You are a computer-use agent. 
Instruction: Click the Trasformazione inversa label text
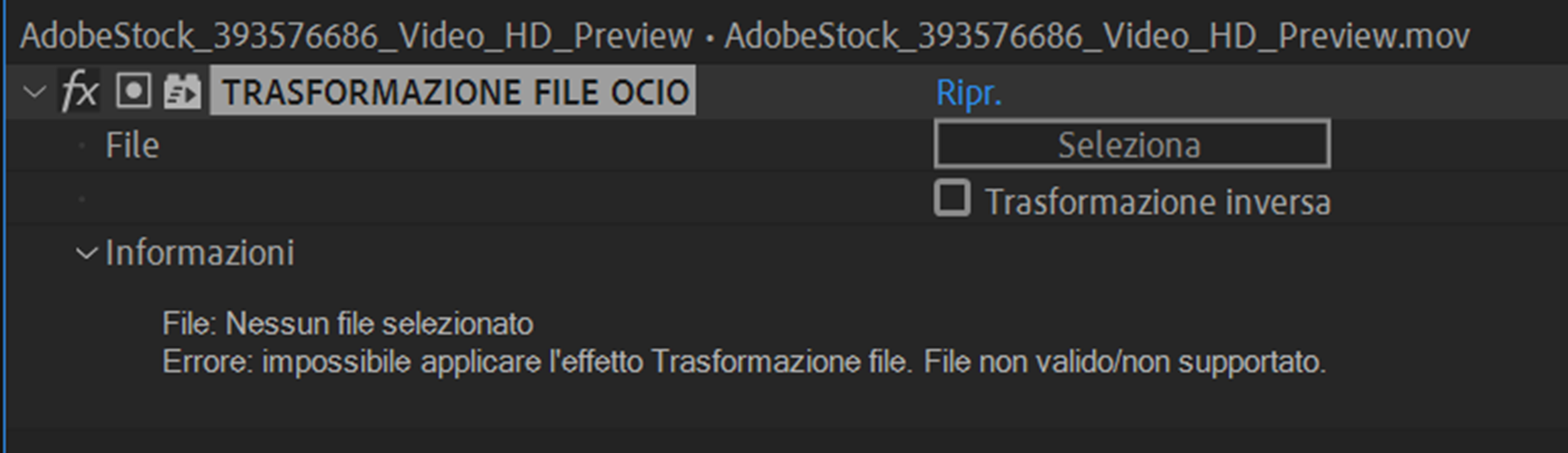tap(1158, 202)
